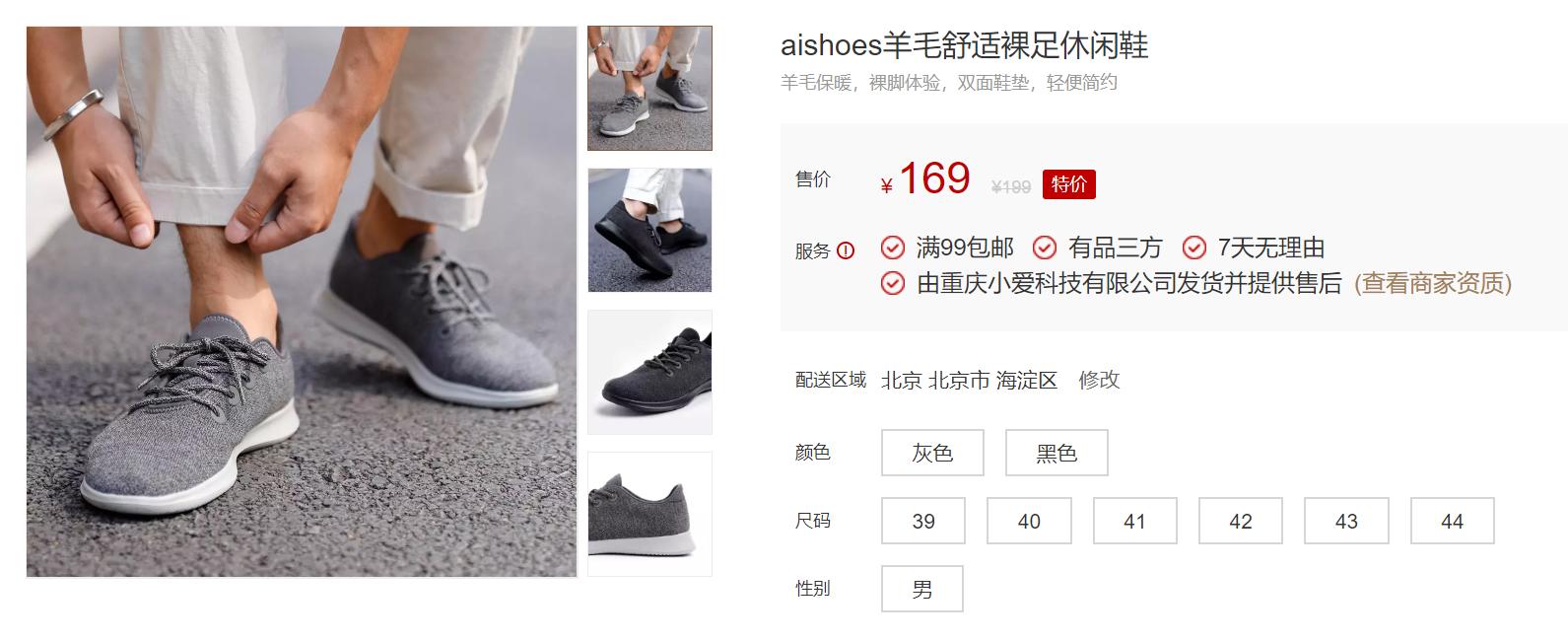The image size is (1568, 641).
Task: Click the service info exclamation icon
Action: [x=846, y=250]
